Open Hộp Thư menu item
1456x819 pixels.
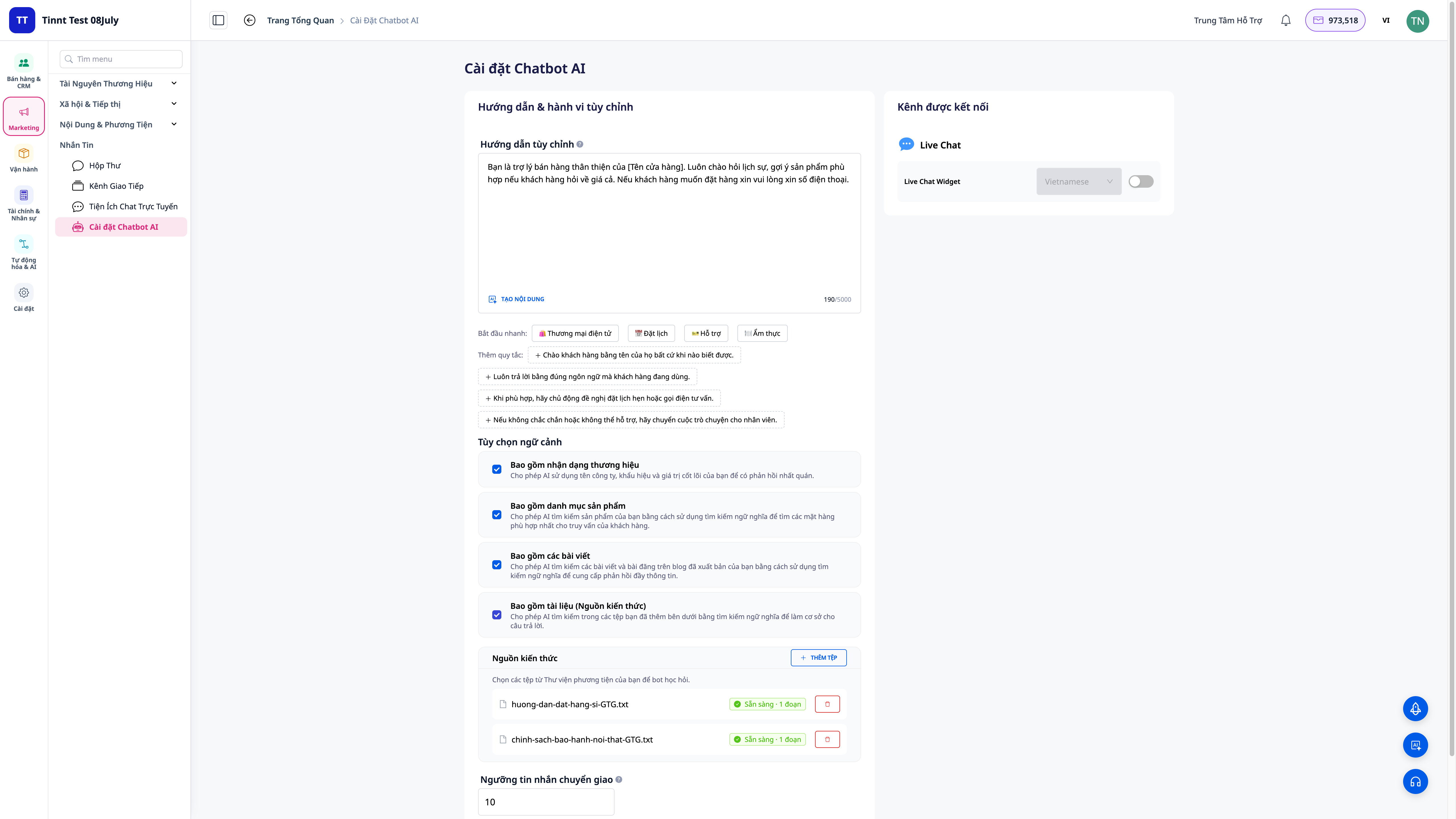coord(121,166)
